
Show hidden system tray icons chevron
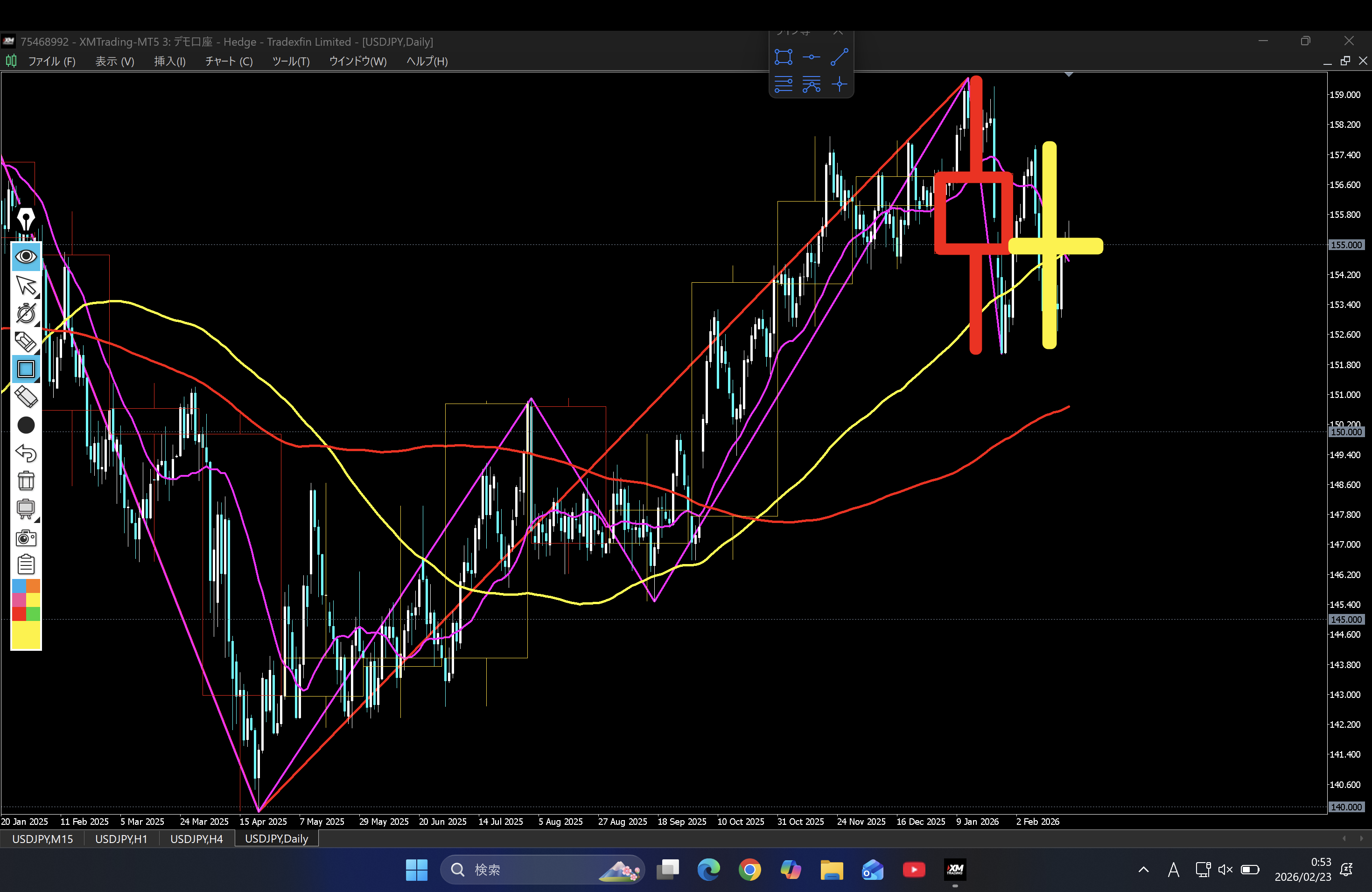tap(1143, 870)
